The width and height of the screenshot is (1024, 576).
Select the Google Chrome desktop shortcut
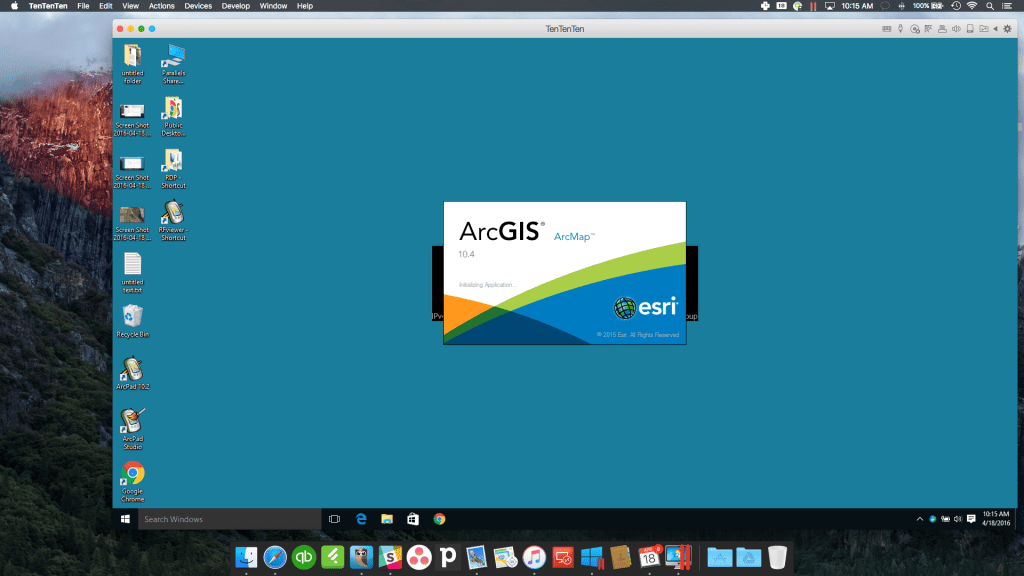(133, 482)
